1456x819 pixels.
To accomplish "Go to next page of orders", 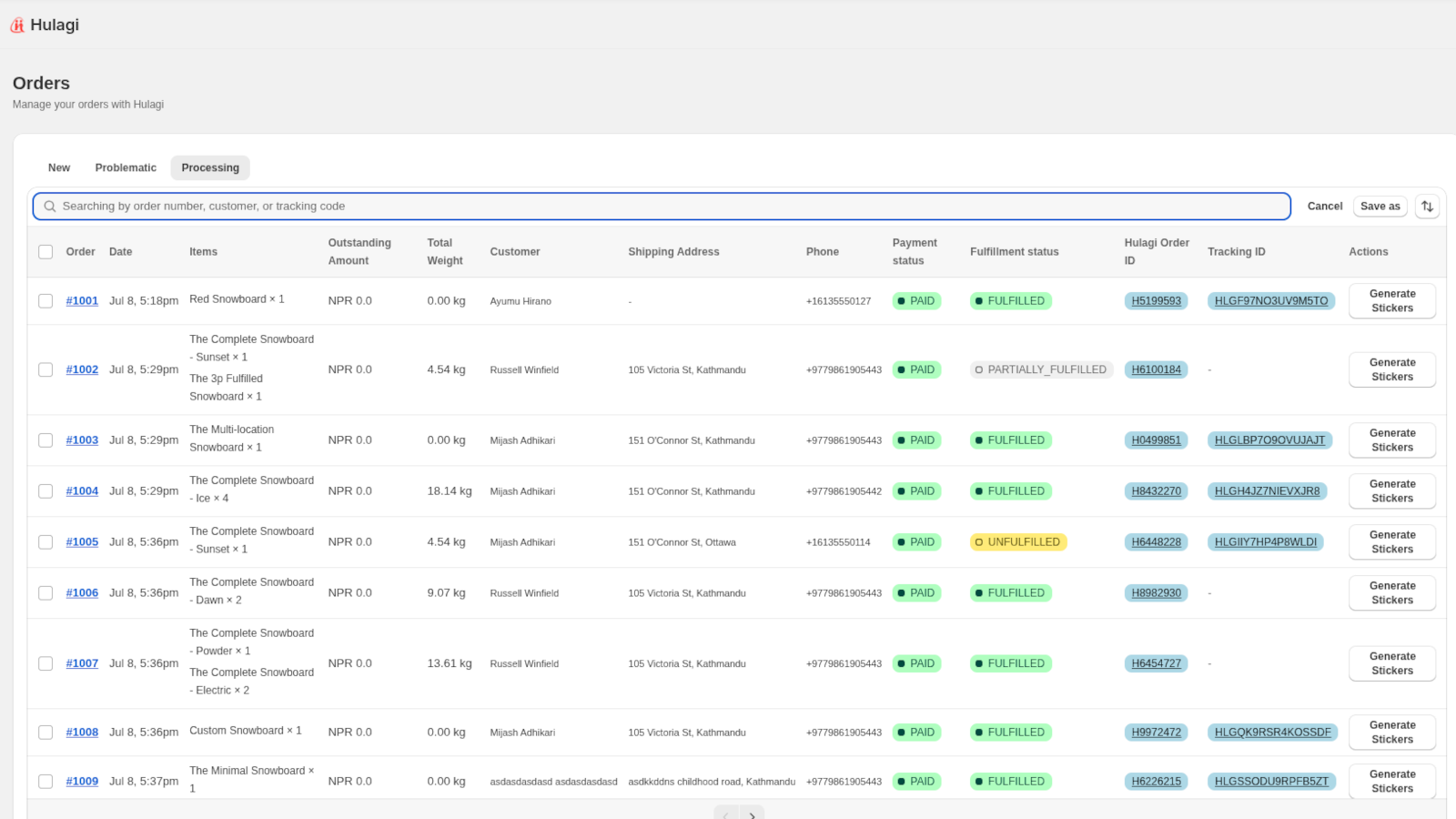I will 752,814.
